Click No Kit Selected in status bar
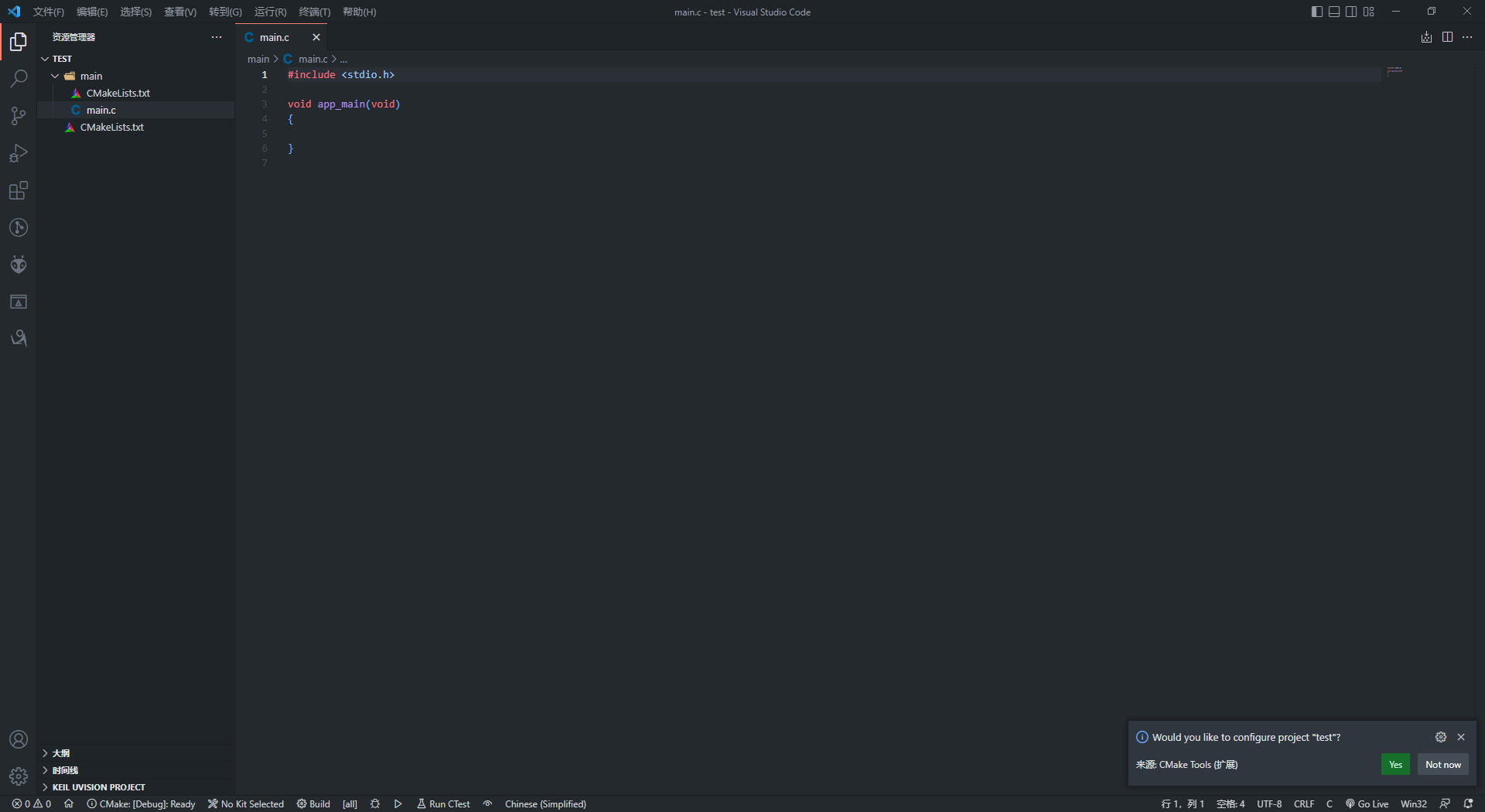Screen dimensions: 1485x812 point(246,804)
